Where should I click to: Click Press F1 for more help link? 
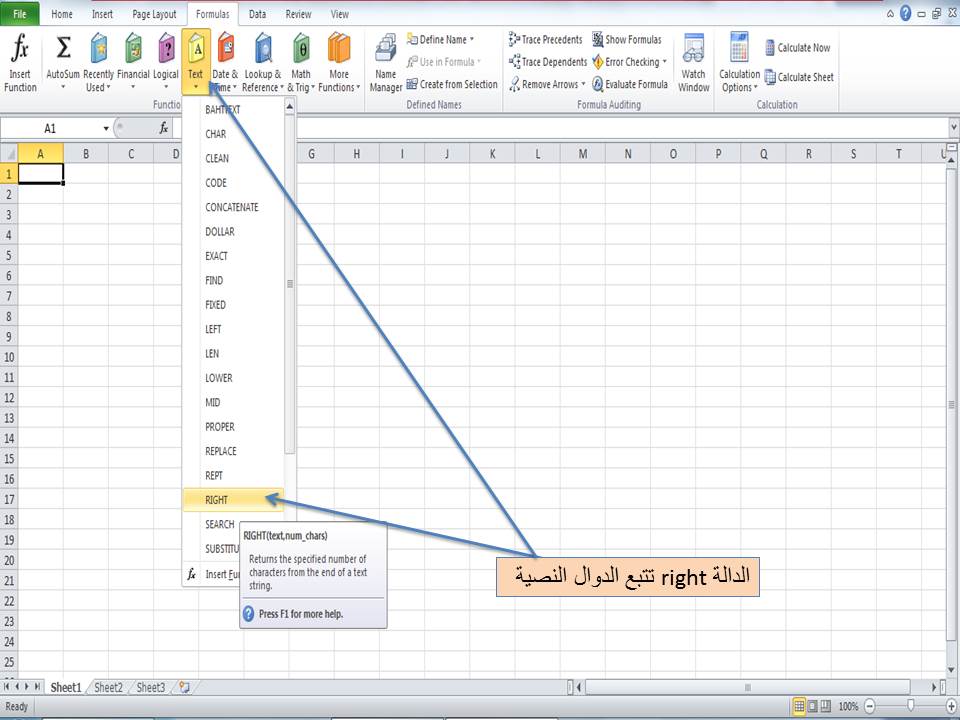click(301, 613)
